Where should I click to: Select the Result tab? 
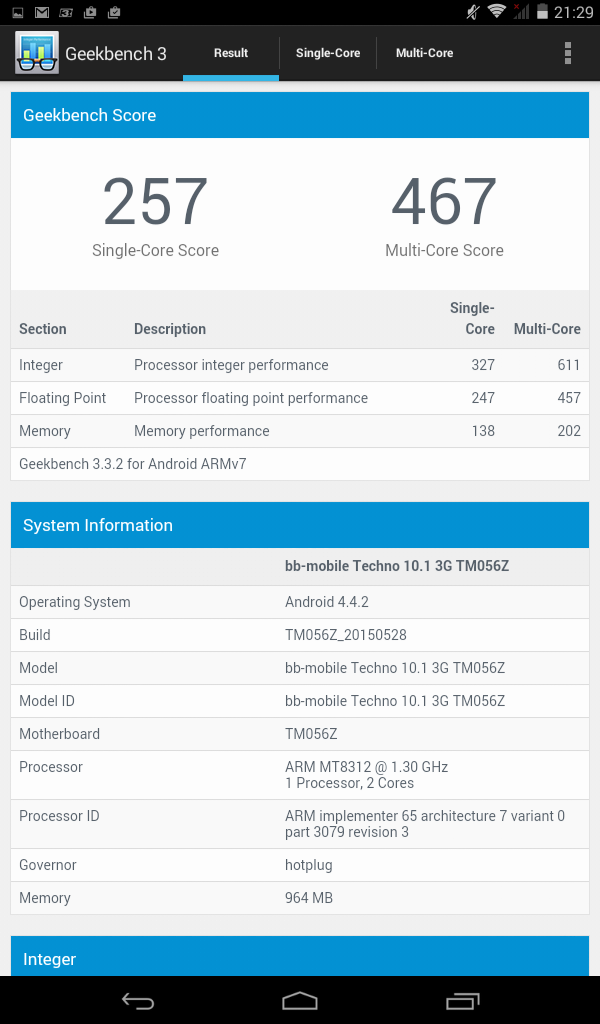231,53
